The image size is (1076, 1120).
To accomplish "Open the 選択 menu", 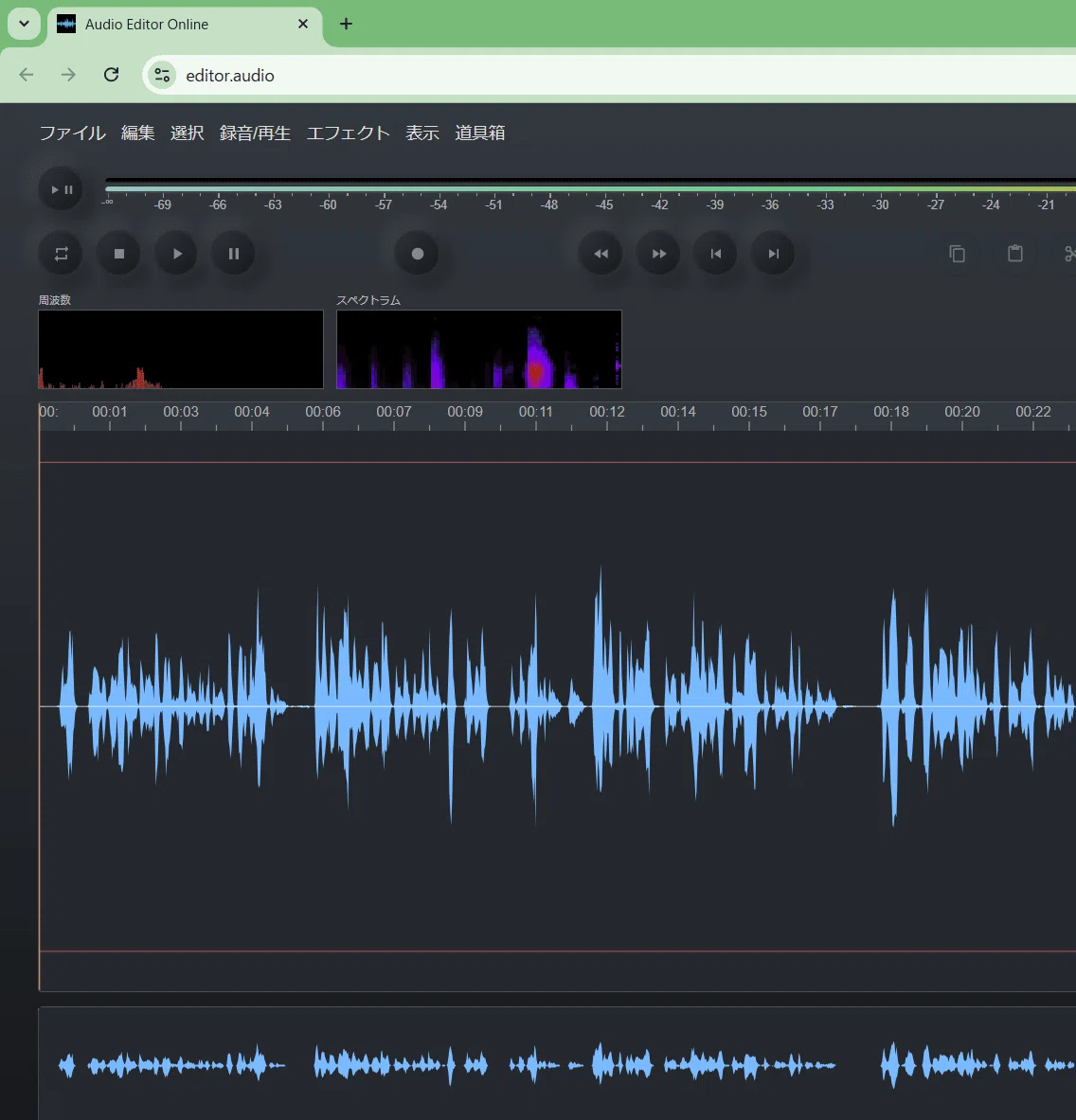I will coord(188,133).
